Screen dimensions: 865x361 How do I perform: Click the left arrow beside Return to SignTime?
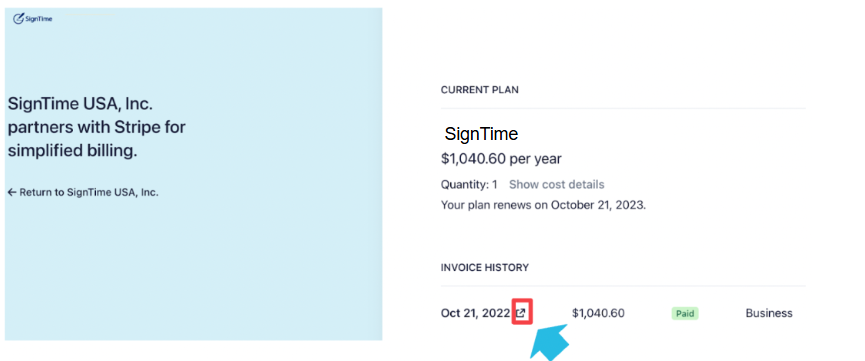pyautogui.click(x=12, y=193)
